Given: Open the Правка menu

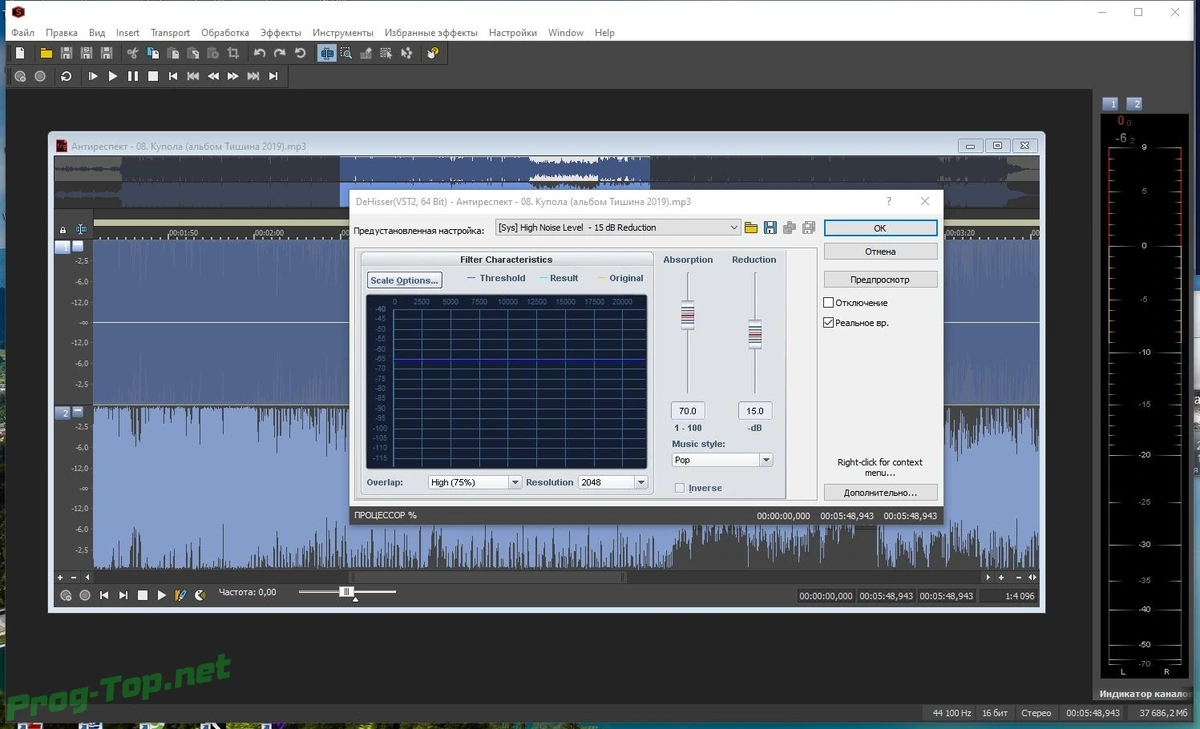Looking at the screenshot, I should [x=61, y=32].
